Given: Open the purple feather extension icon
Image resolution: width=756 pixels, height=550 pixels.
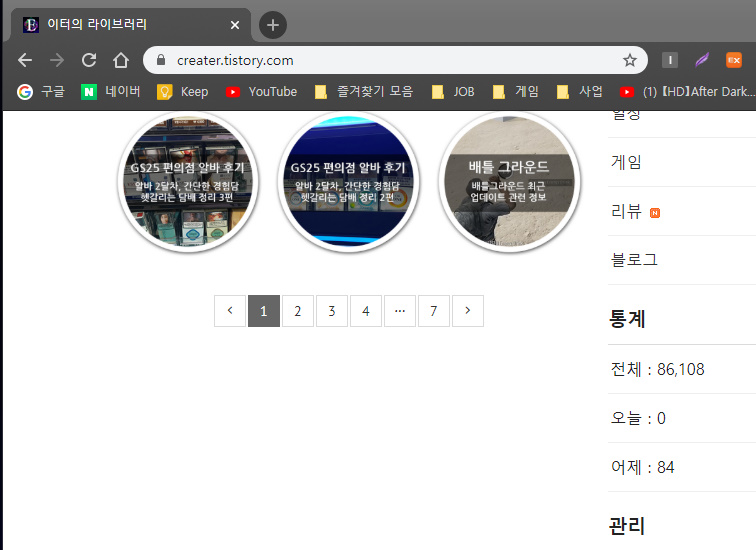Looking at the screenshot, I should pos(702,60).
